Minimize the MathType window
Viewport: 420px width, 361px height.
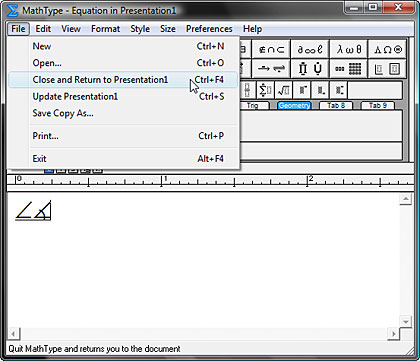(355, 7)
